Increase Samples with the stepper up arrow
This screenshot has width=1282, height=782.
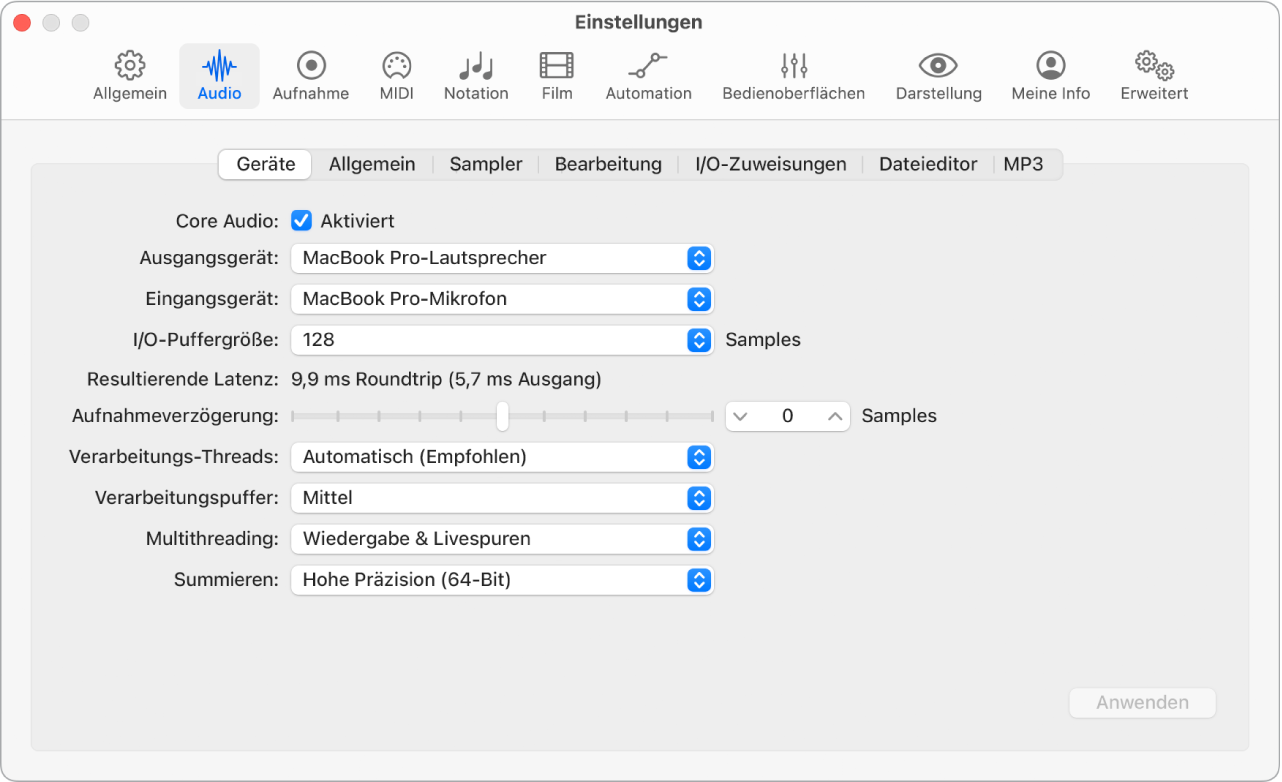tap(833, 416)
